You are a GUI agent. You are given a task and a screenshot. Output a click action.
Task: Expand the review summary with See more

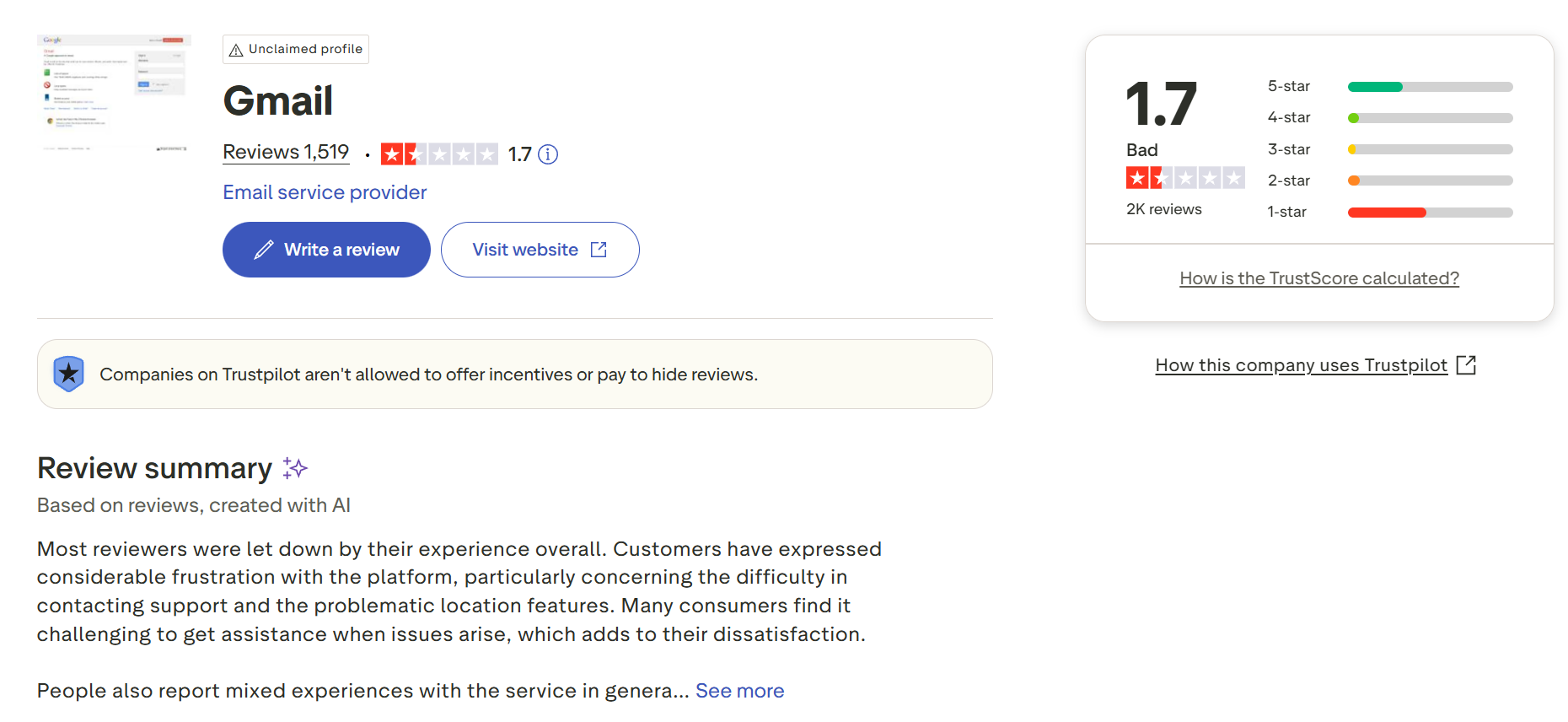[739, 691]
